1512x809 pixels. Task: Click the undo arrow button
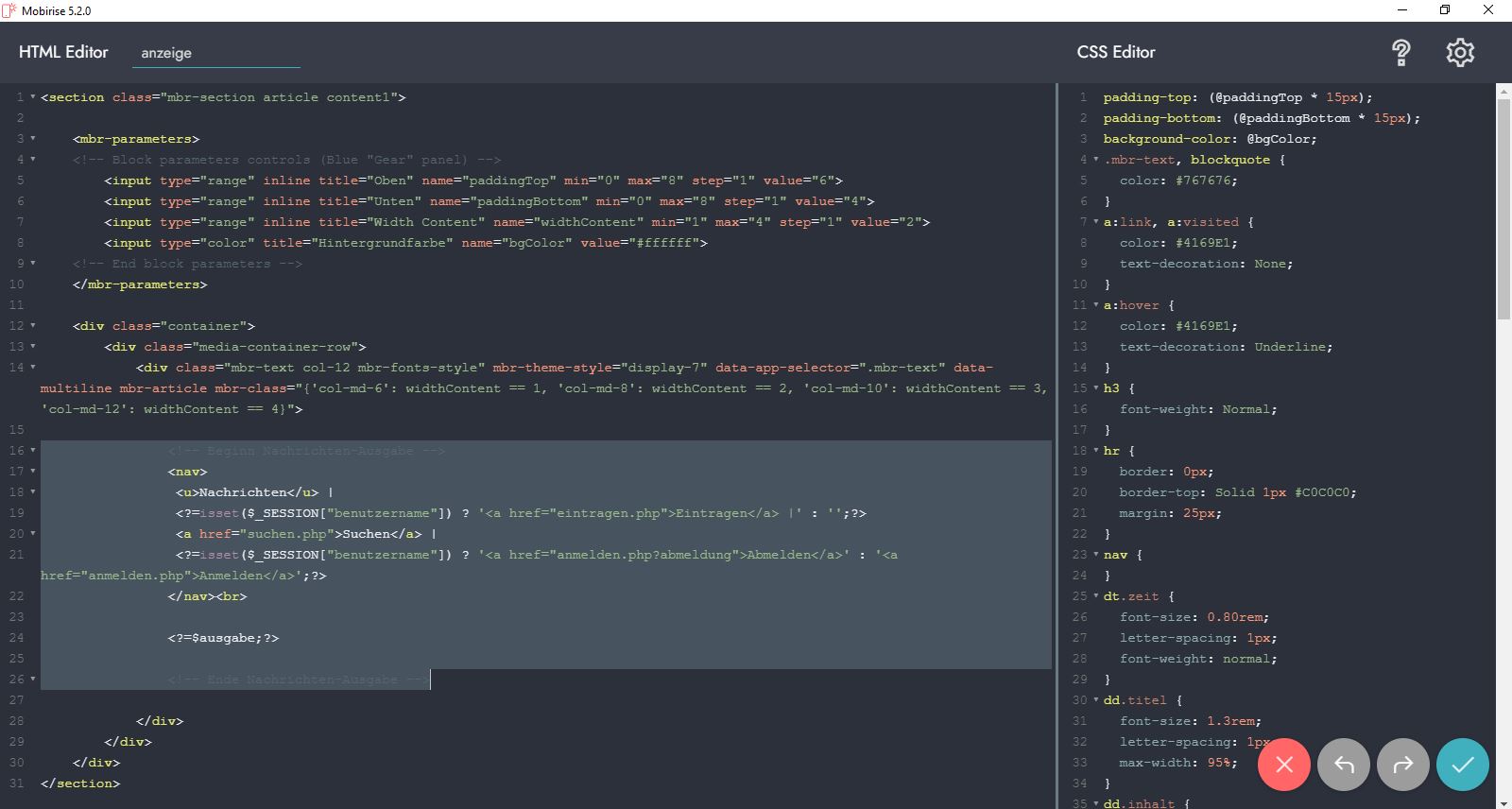pyautogui.click(x=1344, y=765)
